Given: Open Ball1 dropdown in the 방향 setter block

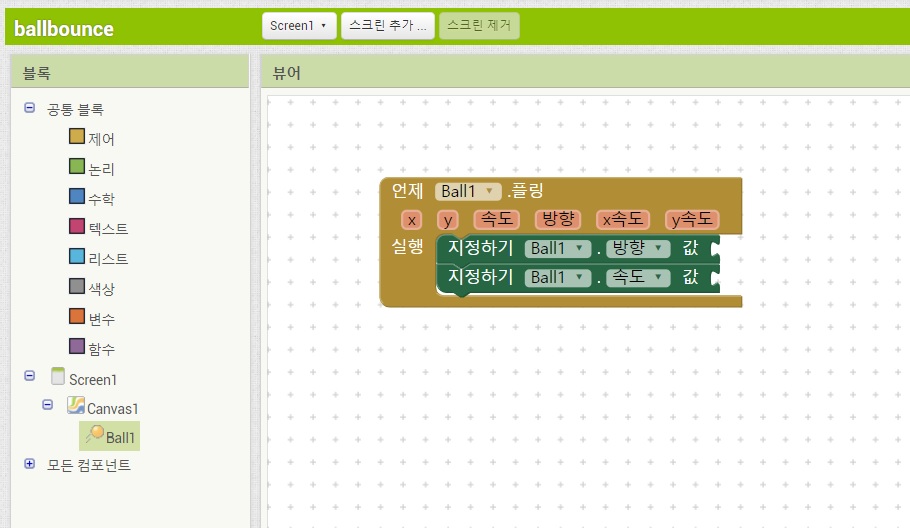Looking at the screenshot, I should click(557, 248).
